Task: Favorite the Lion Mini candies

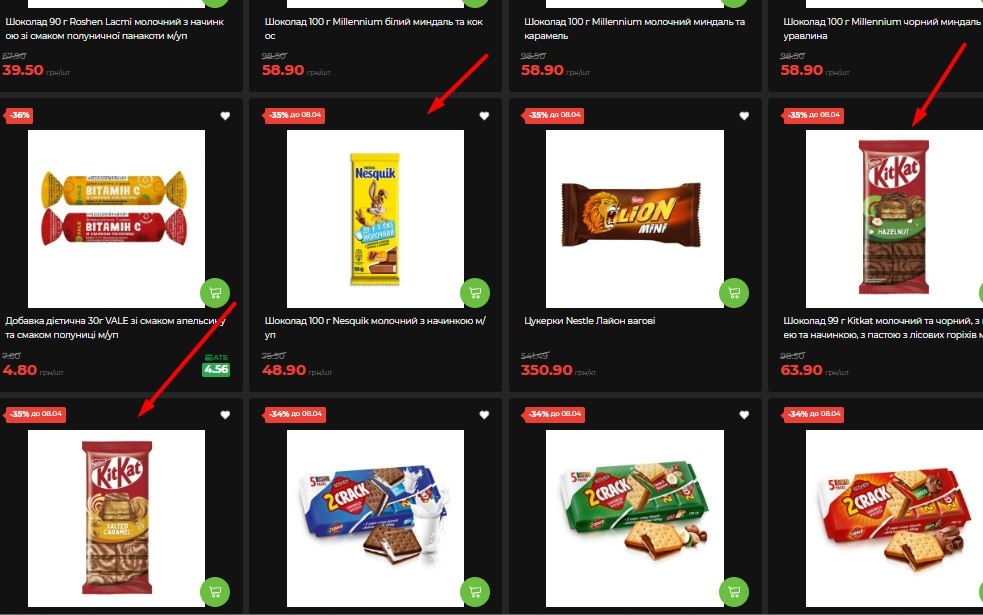Action: 744,115
